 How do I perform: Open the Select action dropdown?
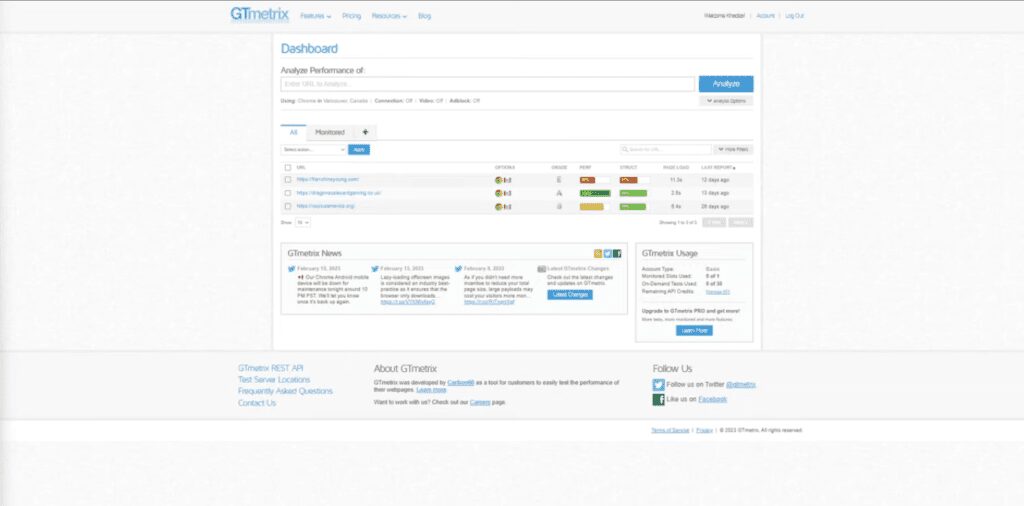pos(313,150)
